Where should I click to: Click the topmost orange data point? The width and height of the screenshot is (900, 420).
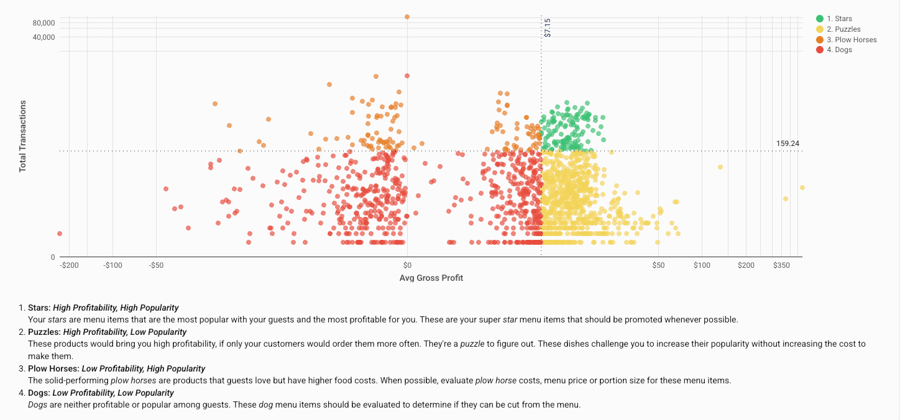pyautogui.click(x=407, y=17)
